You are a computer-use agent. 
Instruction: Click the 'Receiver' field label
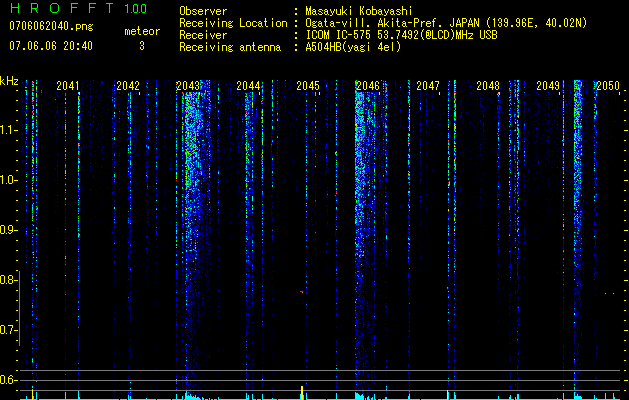click(x=203, y=35)
